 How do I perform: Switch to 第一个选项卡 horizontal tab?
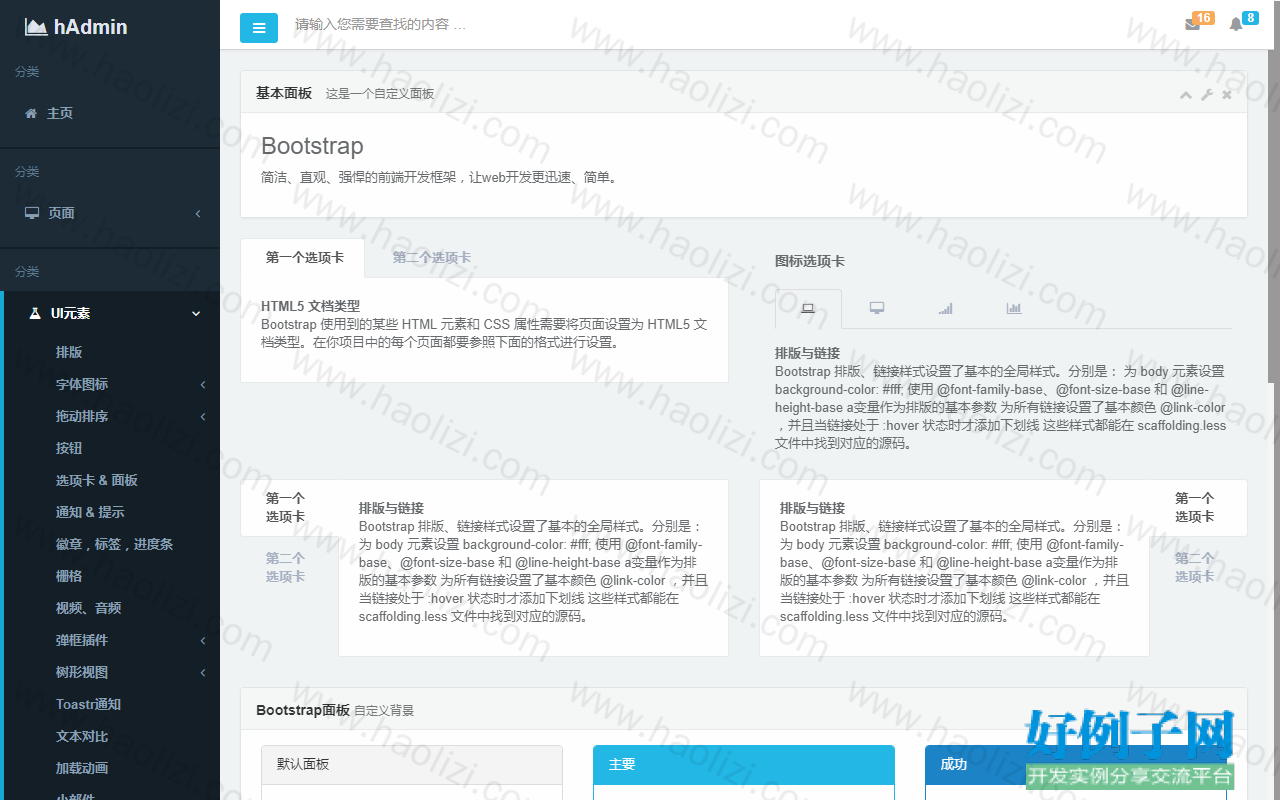[303, 258]
